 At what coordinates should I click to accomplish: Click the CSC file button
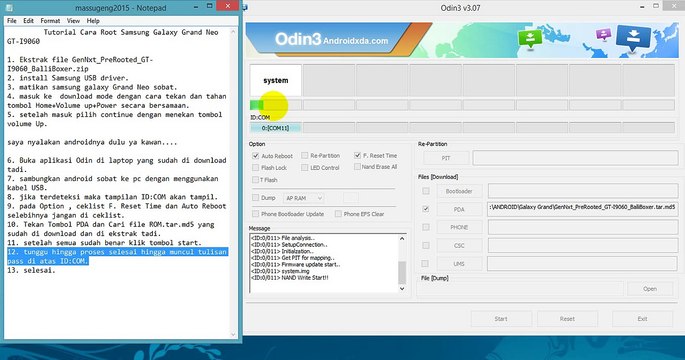pos(459,246)
